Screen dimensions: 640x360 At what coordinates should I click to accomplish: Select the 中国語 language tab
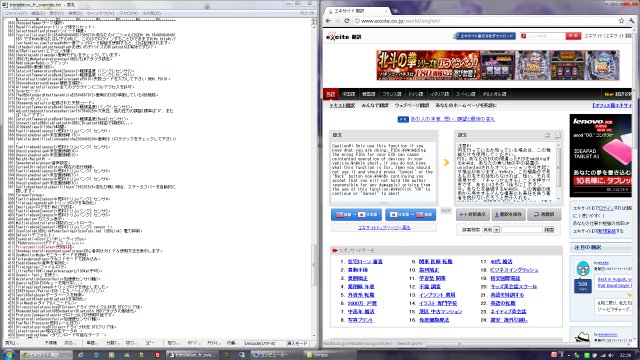(x=348, y=94)
